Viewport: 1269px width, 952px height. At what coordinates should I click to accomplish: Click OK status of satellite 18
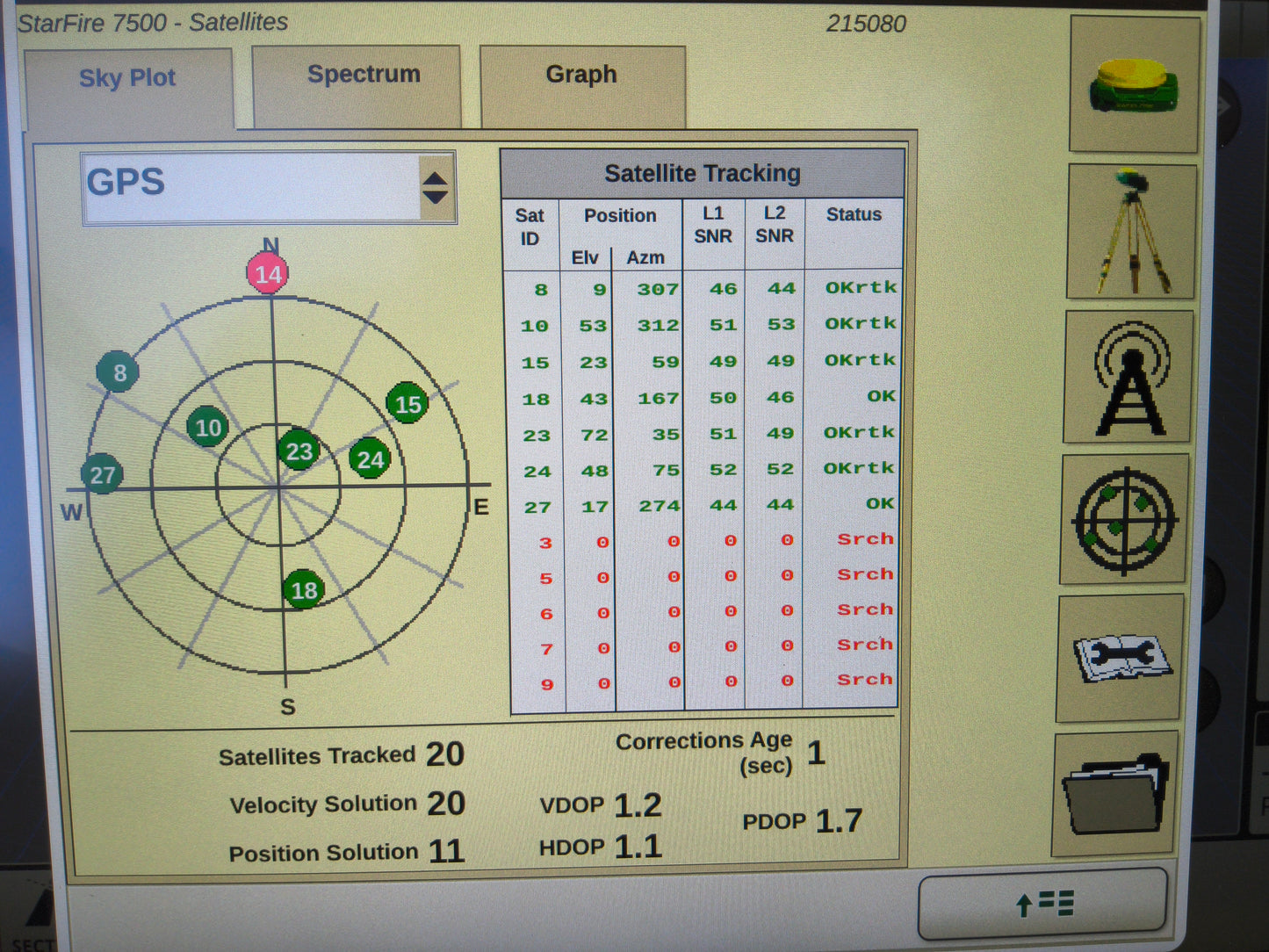coord(881,396)
